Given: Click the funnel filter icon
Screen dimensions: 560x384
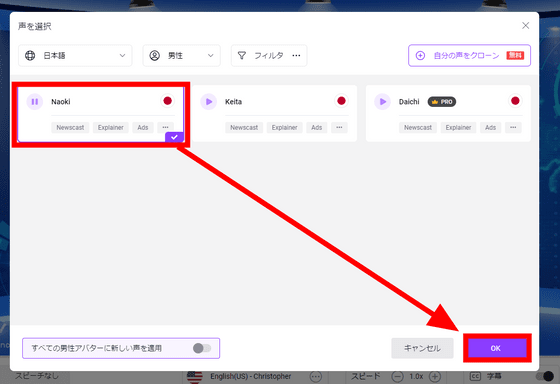Looking at the screenshot, I should (x=242, y=56).
